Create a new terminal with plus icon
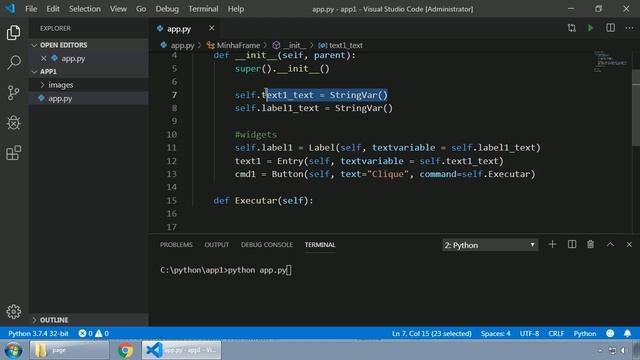The image size is (640, 360). coord(552,244)
